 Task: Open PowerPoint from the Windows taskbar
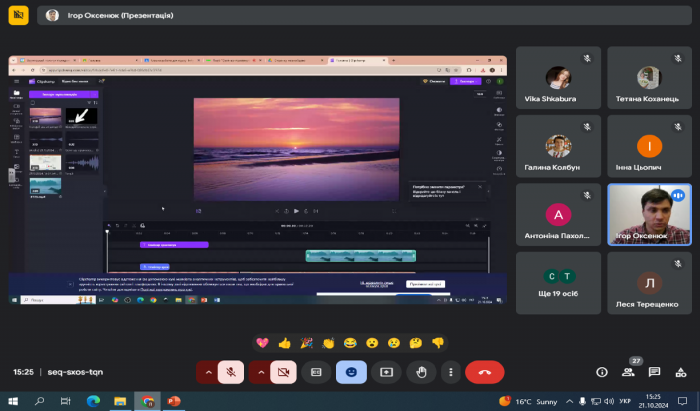pos(175,401)
